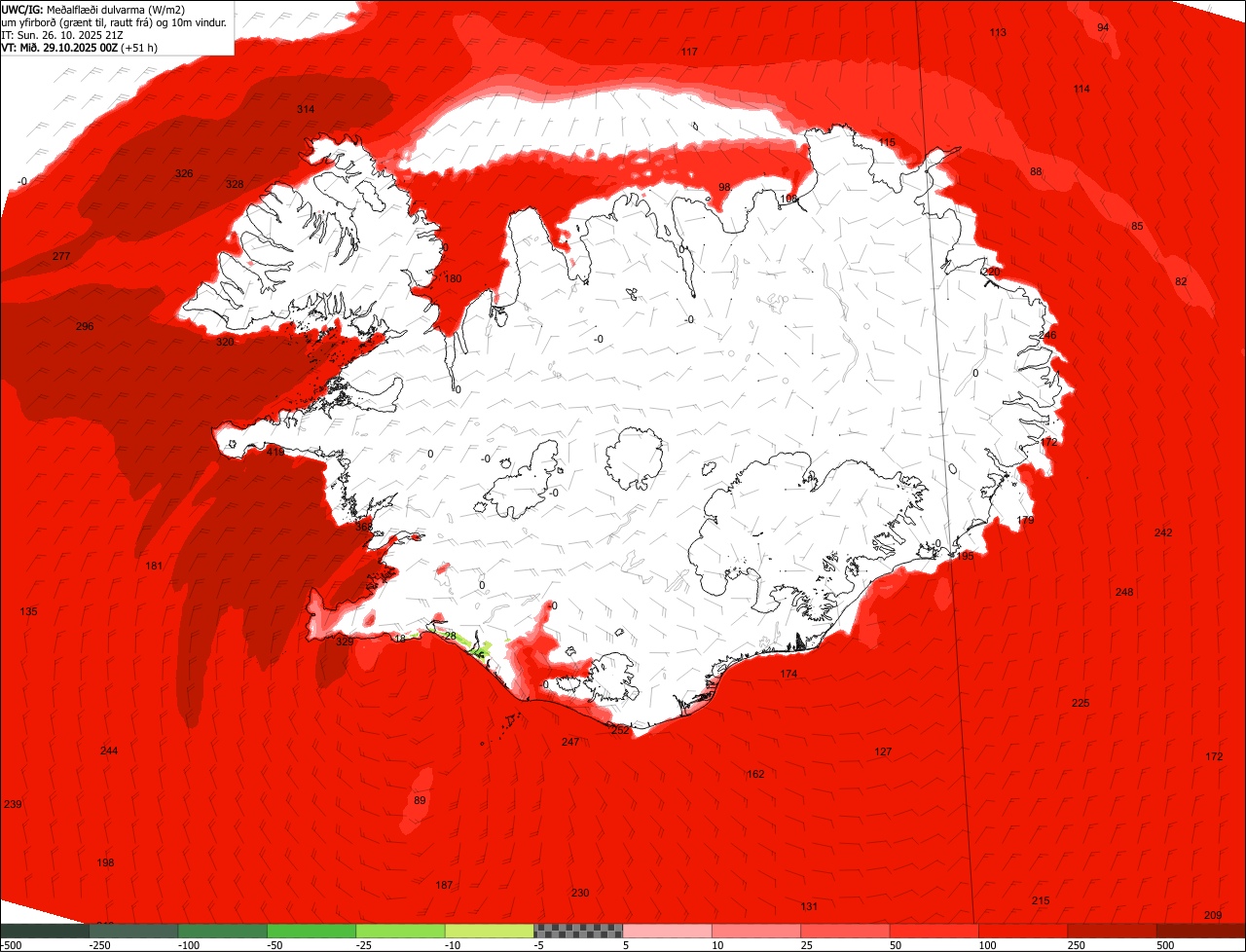Click the value 230 south of Iceland
Image resolution: width=1246 pixels, height=952 pixels.
click(580, 893)
